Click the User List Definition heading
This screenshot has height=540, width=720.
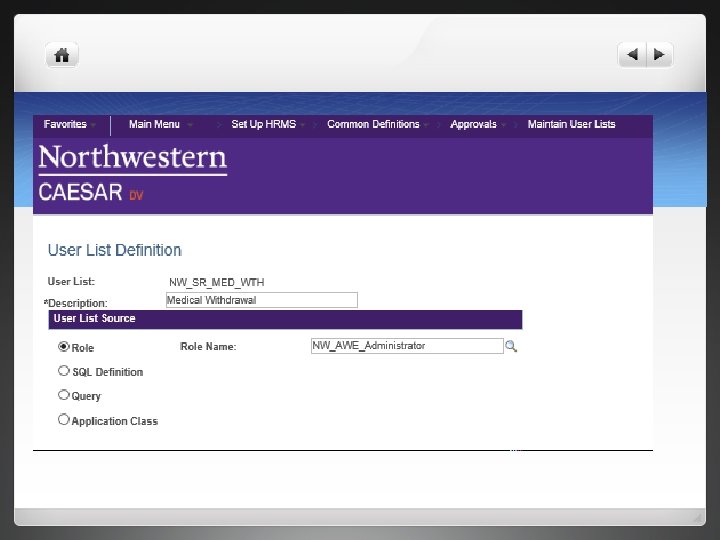(x=115, y=250)
